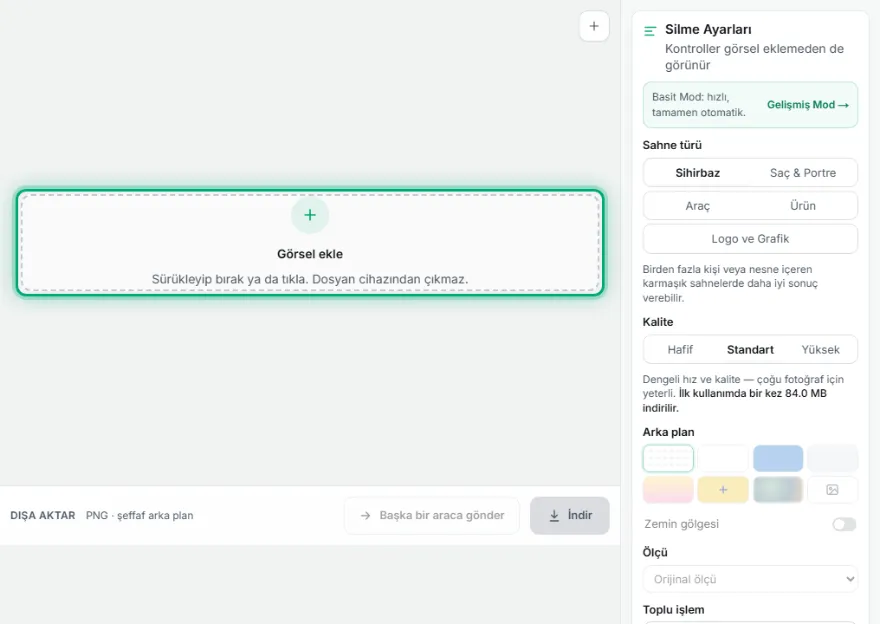Click the Başka bir araca gönder button
880x624 pixels.
432,515
